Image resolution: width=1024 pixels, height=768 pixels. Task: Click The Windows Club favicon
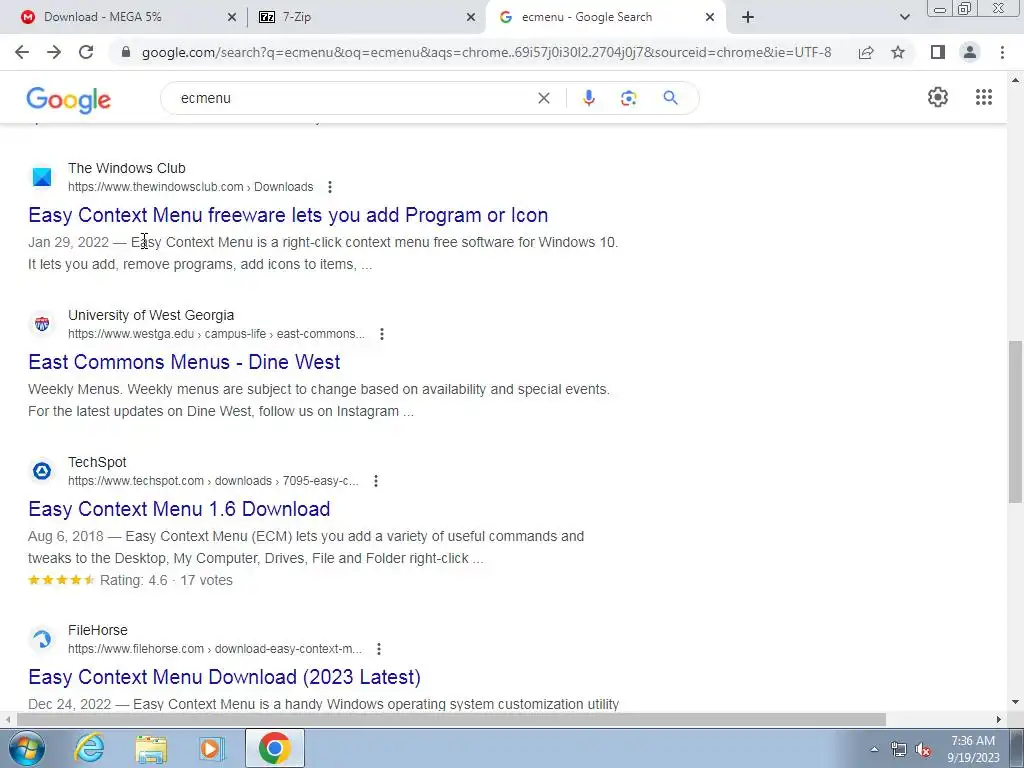(x=42, y=177)
